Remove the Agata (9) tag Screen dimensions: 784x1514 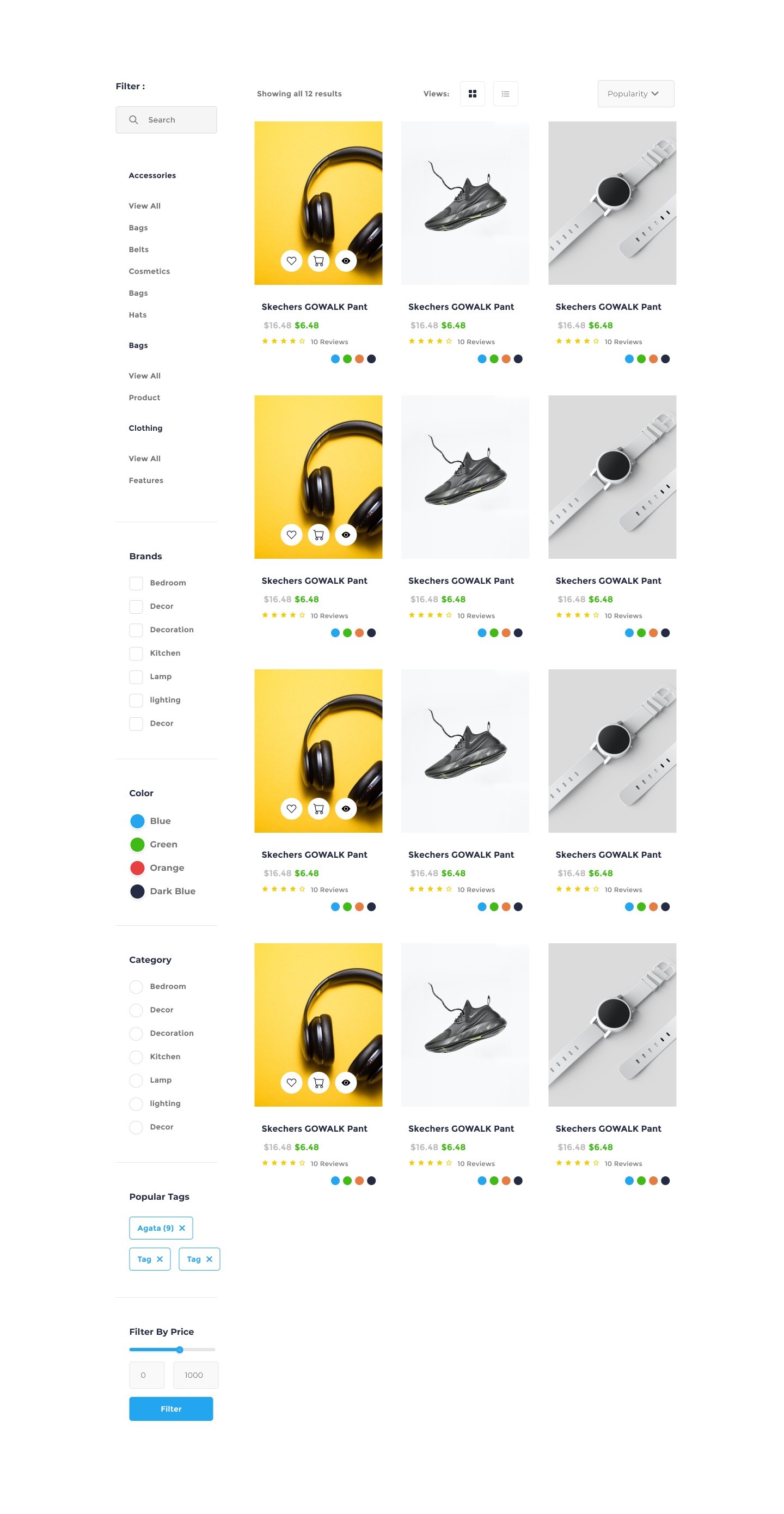[182, 1228]
